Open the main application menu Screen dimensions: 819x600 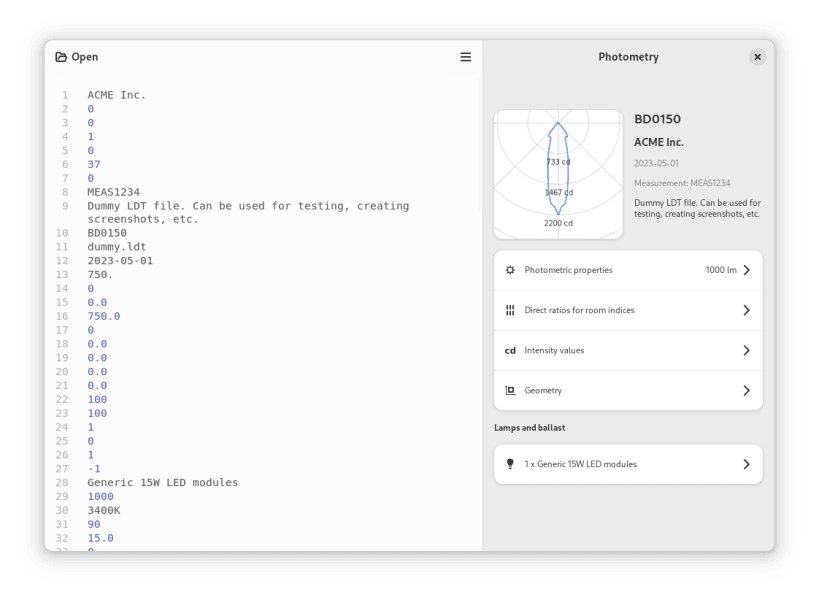click(465, 57)
